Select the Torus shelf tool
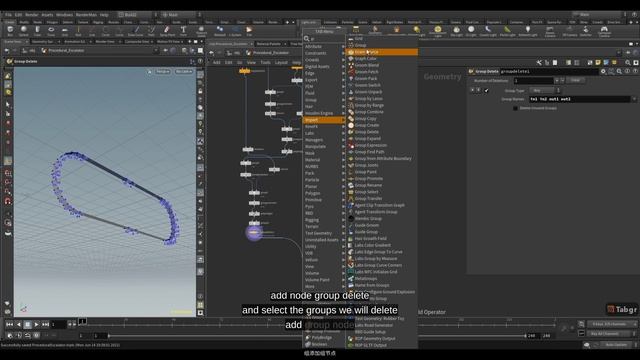640x360 pixels. (51, 31)
